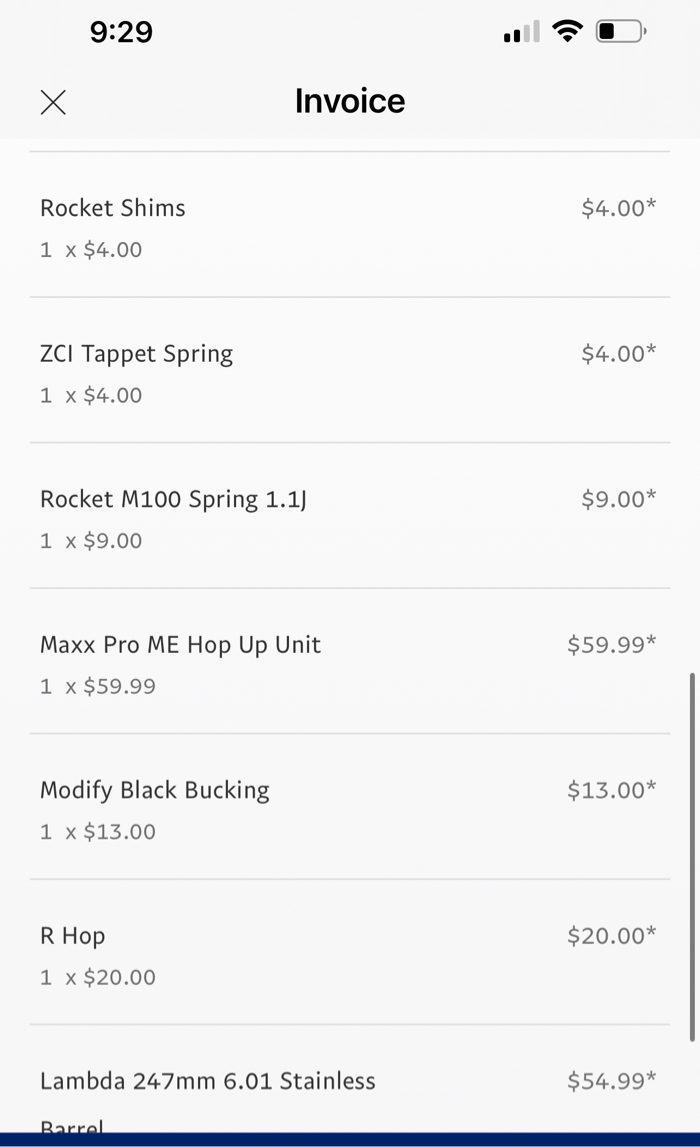Screen dimensions: 700x1147
Task: Select the Rocket Shims line item
Action: 113,208
